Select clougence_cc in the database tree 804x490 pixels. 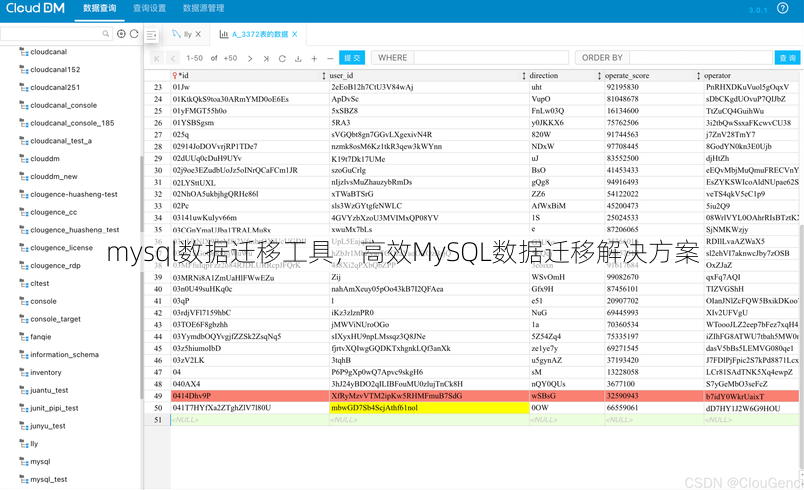coord(54,212)
